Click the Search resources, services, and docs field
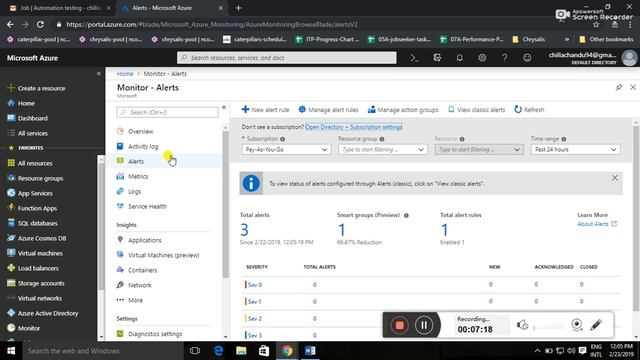640x360 pixels. [x=287, y=58]
